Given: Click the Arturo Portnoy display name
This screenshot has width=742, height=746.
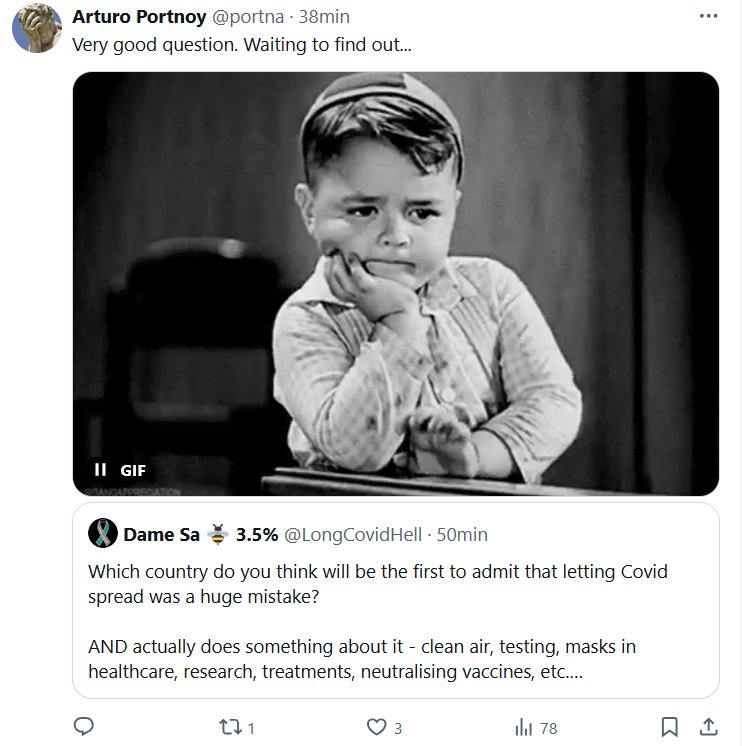Looking at the screenshot, I should (139, 17).
